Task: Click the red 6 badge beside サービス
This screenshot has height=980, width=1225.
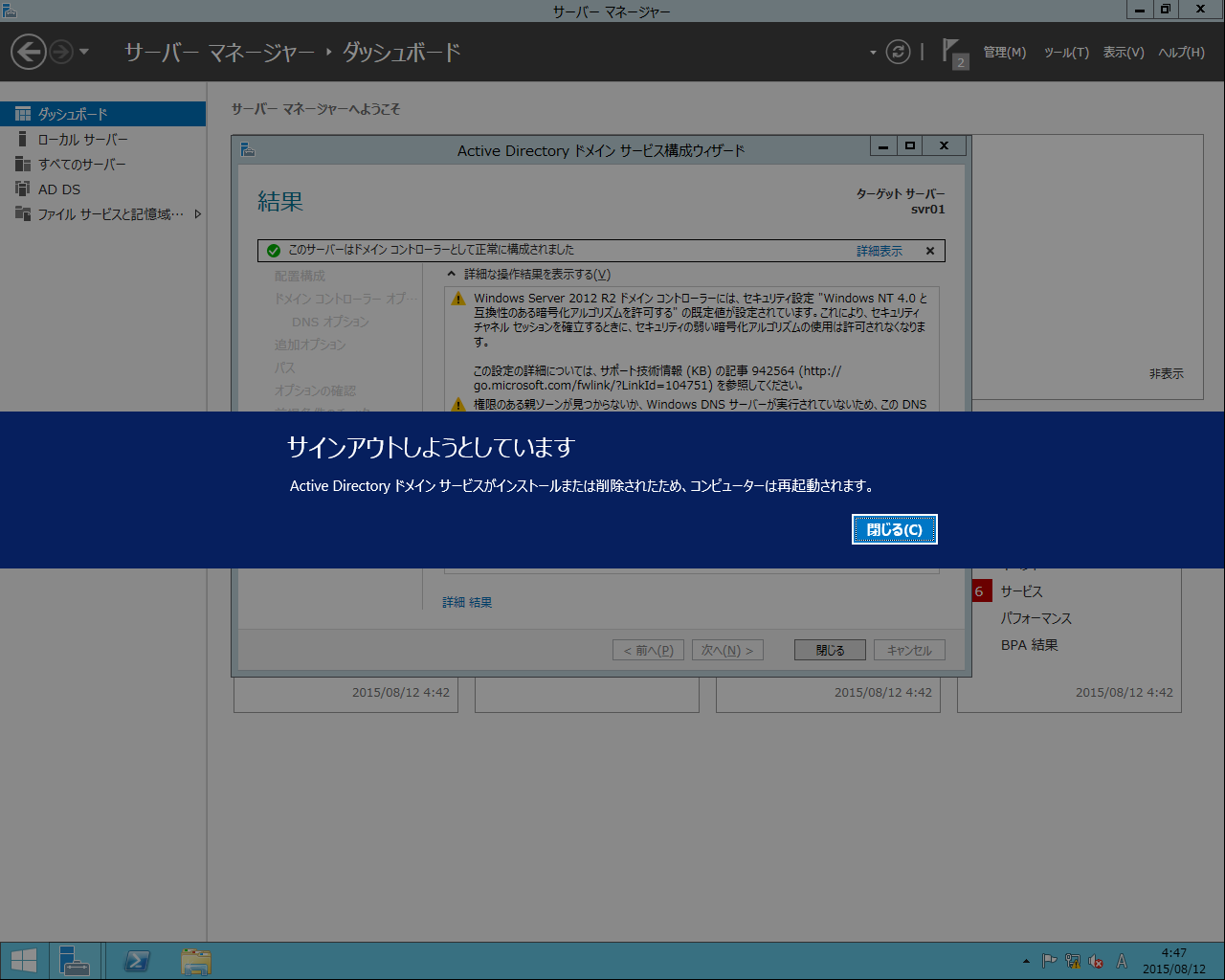Action: click(980, 591)
